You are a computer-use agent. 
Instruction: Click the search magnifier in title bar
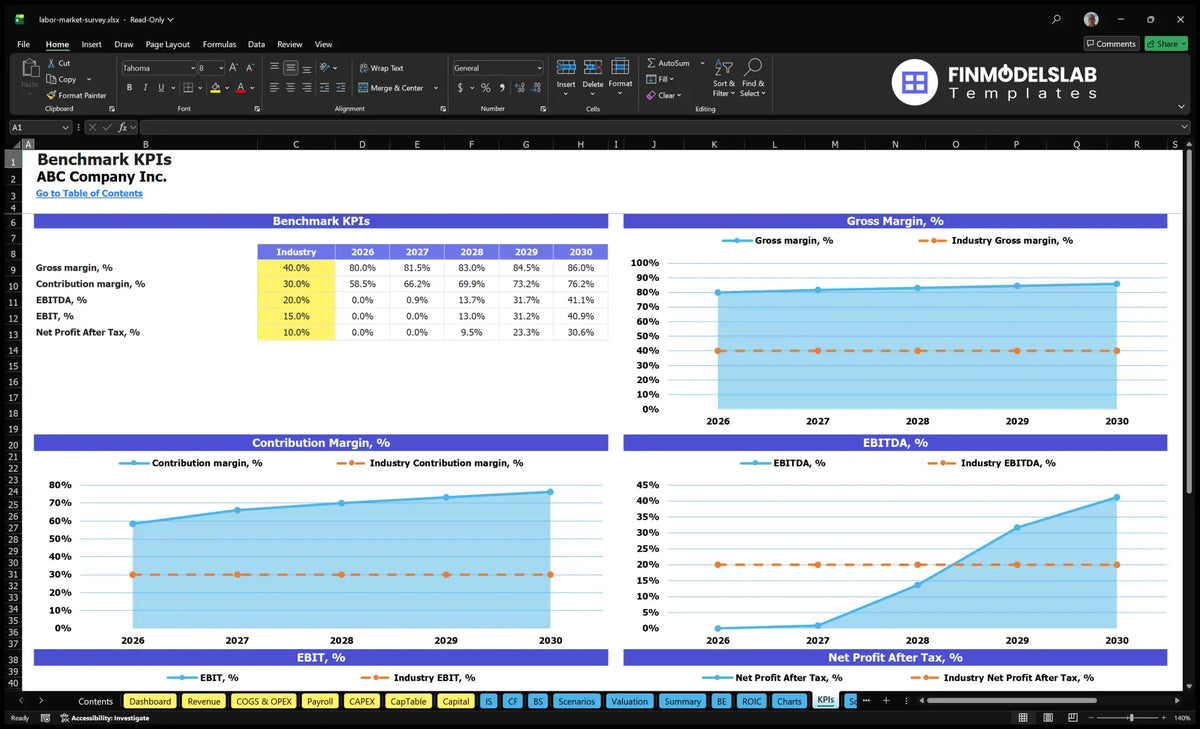click(1057, 19)
